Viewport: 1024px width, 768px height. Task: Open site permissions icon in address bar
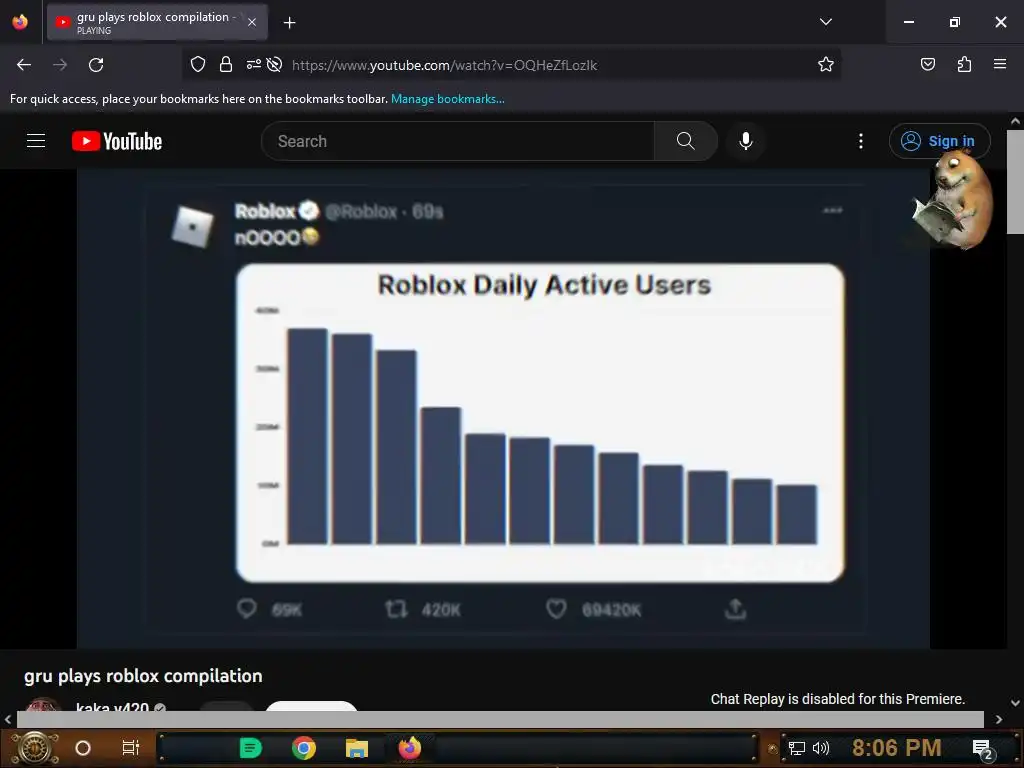[x=253, y=64]
